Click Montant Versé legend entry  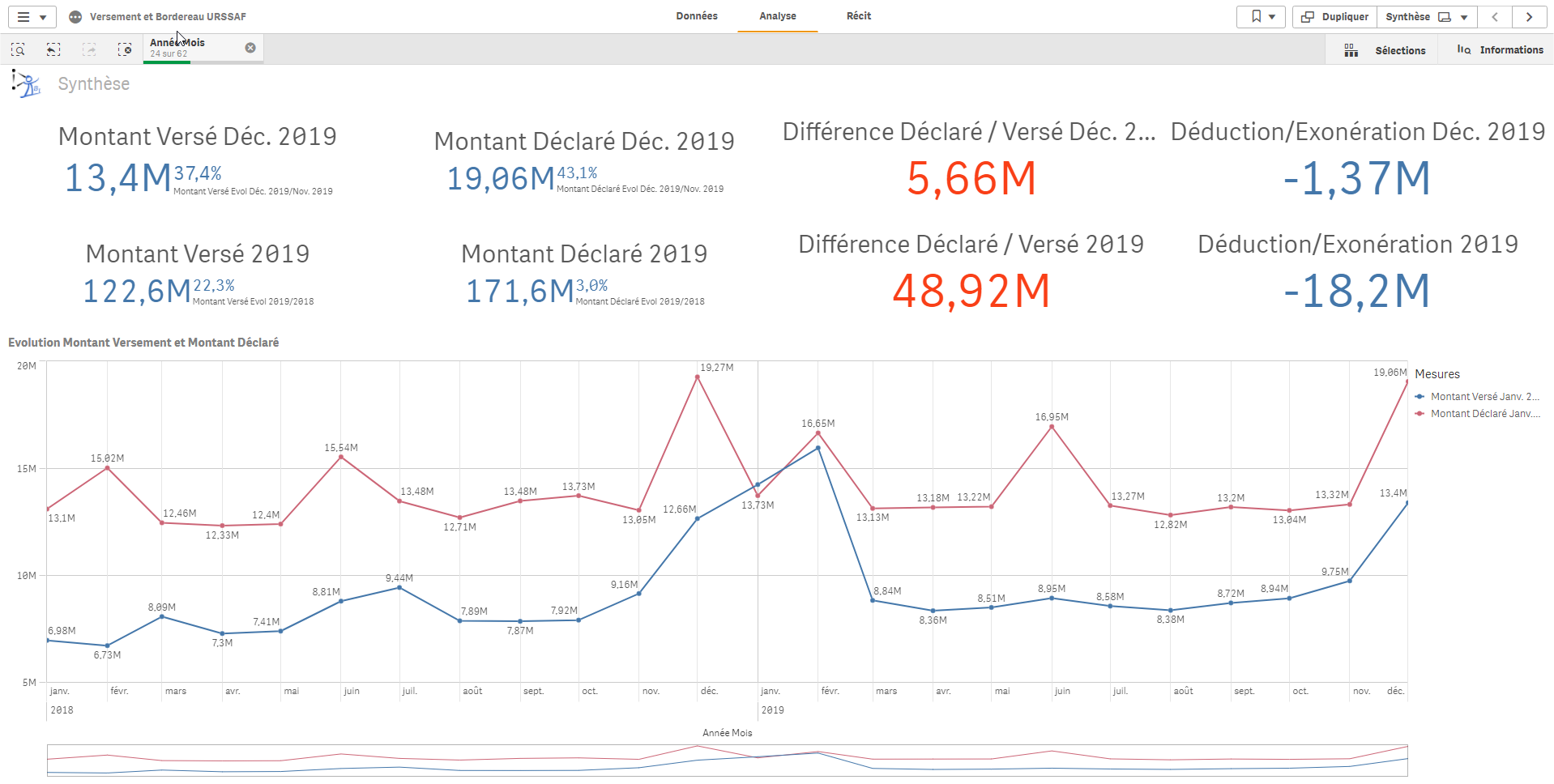tap(1483, 397)
